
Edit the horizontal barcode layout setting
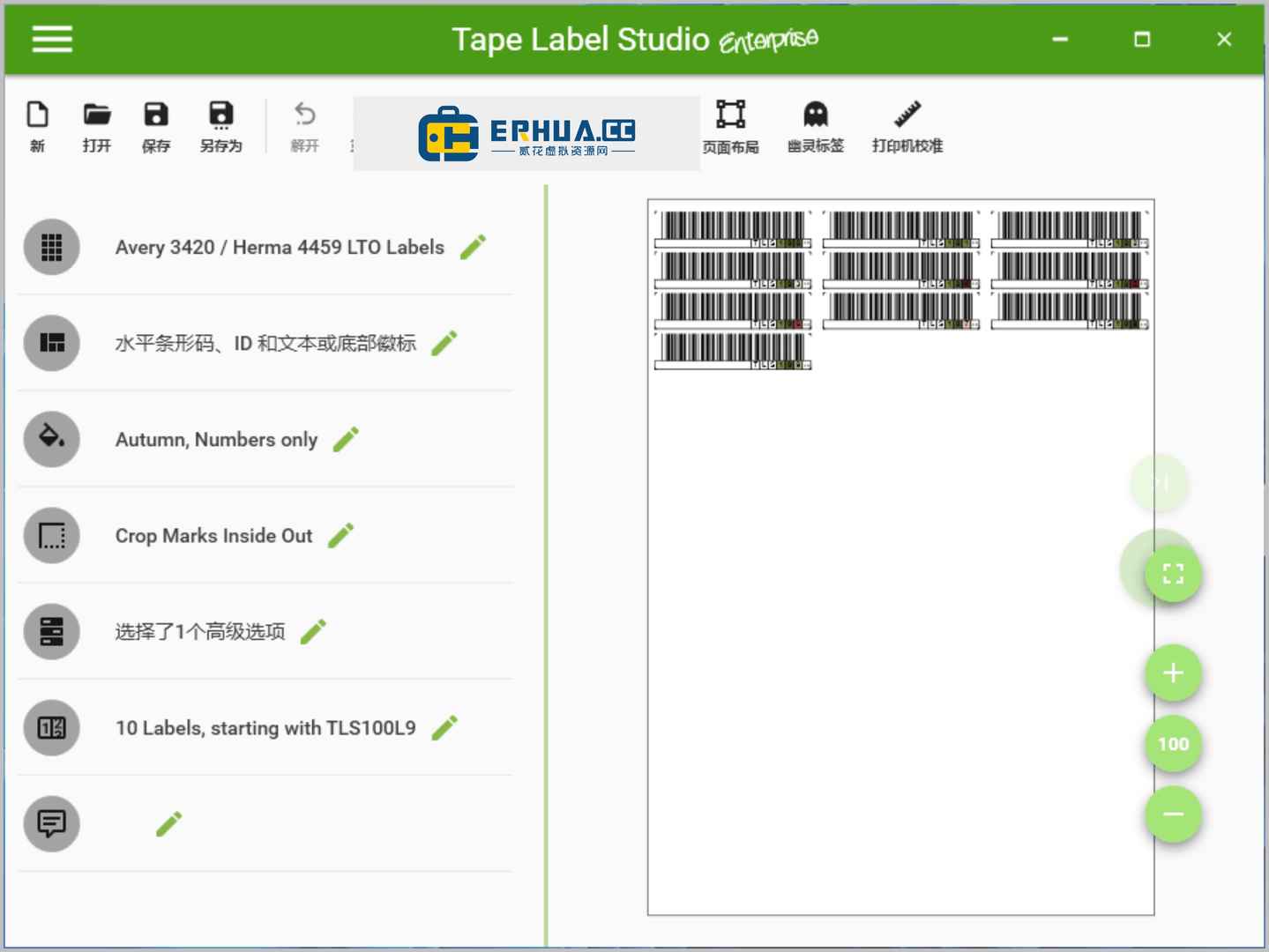pyautogui.click(x=444, y=343)
